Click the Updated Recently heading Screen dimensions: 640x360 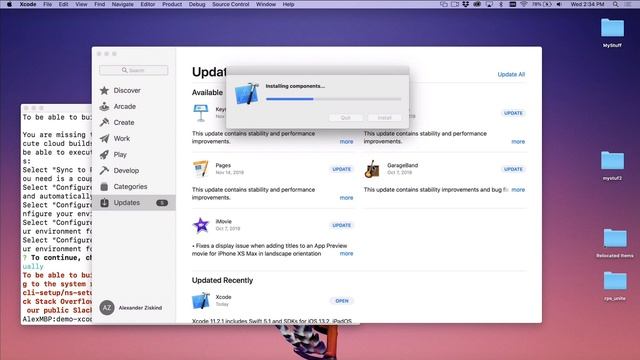222,280
